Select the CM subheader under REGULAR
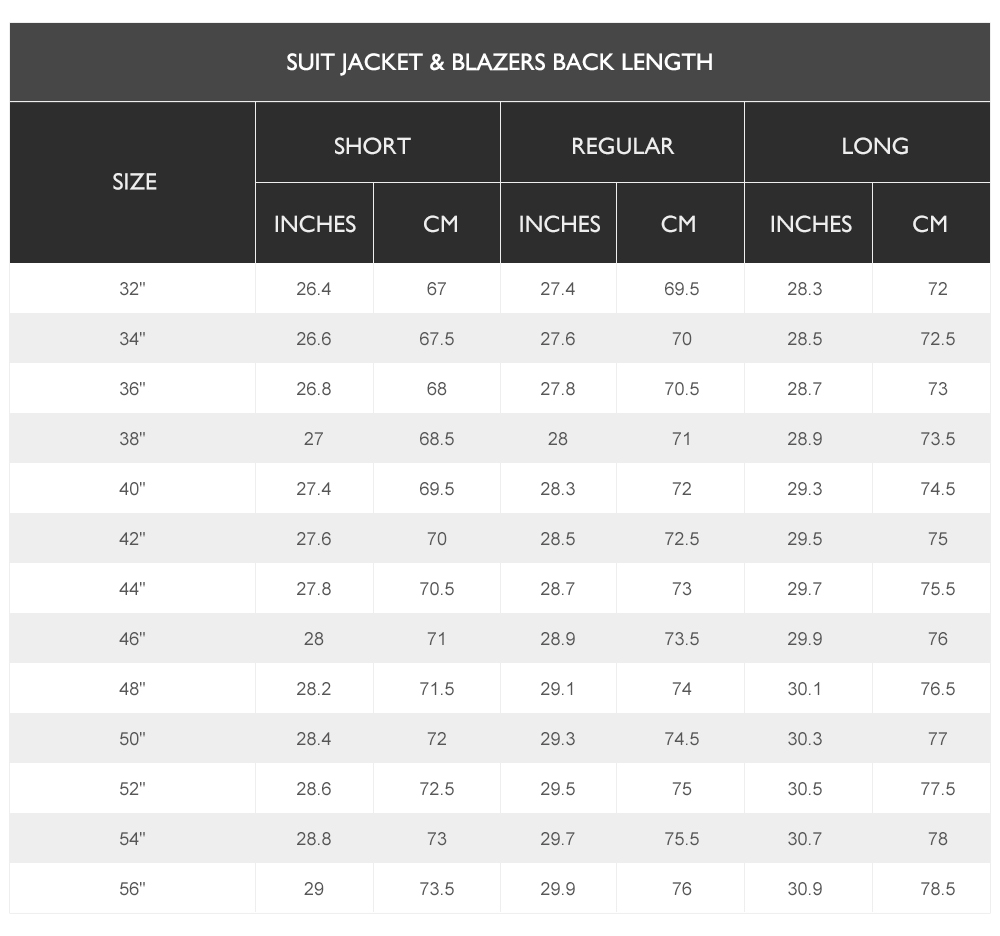 [x=678, y=224]
